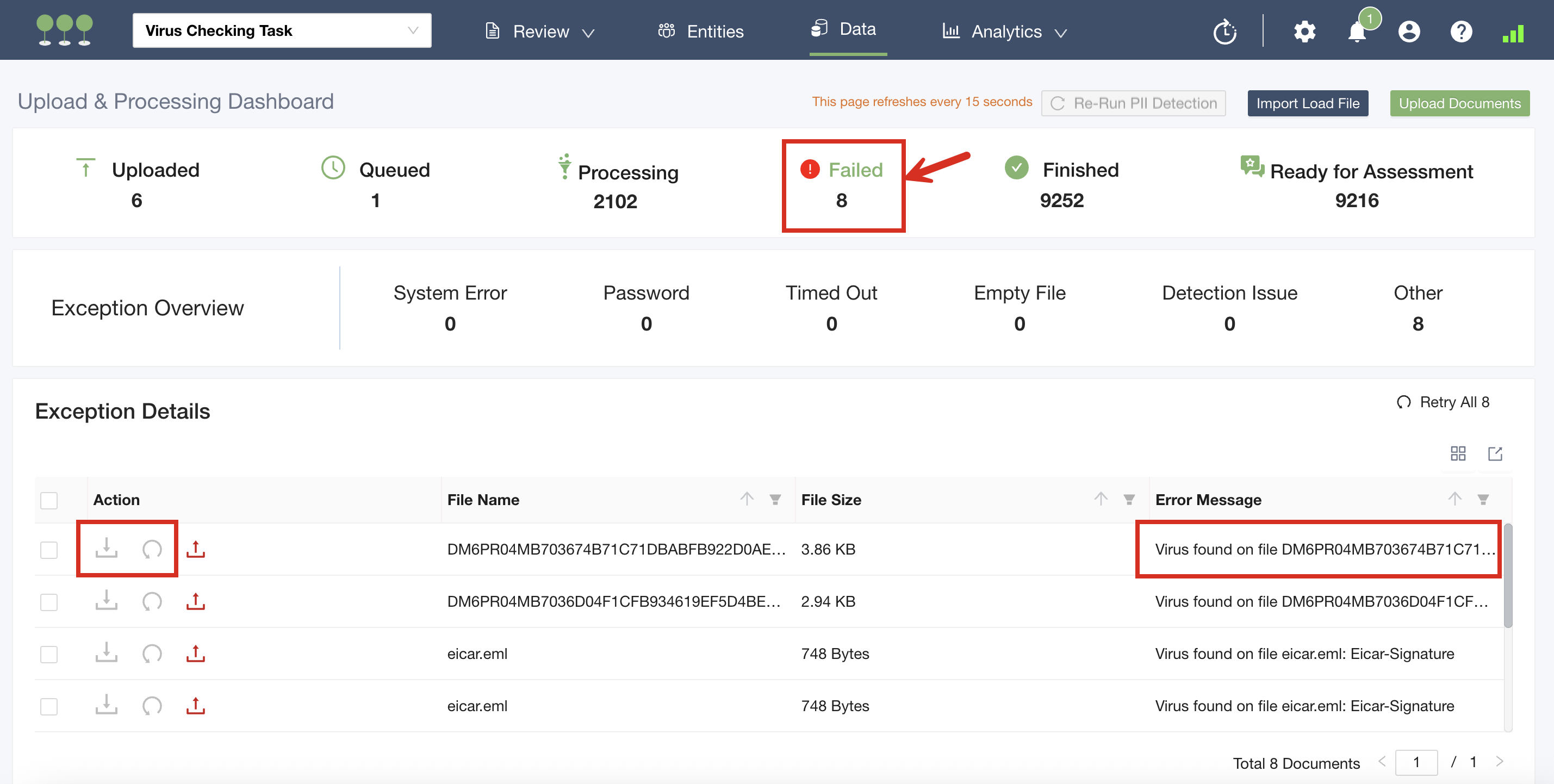1554x784 pixels.
Task: Open the Virus Checking Task dropdown
Action: [282, 31]
